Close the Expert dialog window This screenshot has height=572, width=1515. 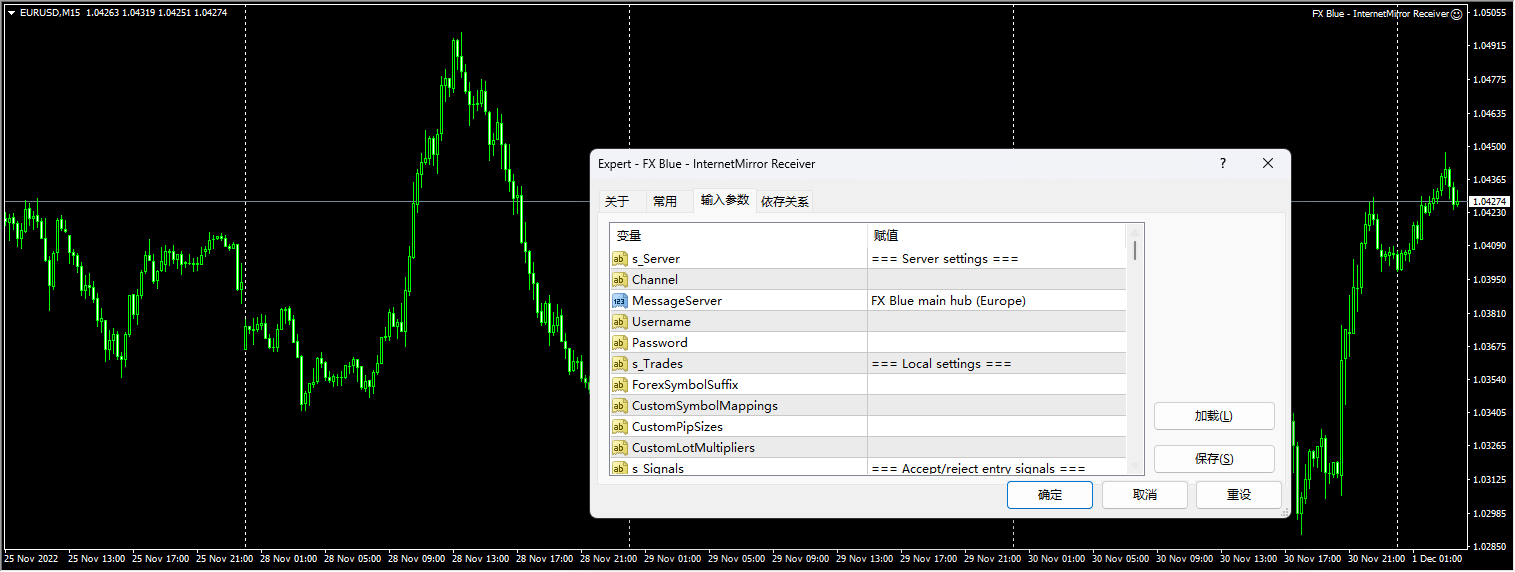tap(1268, 164)
